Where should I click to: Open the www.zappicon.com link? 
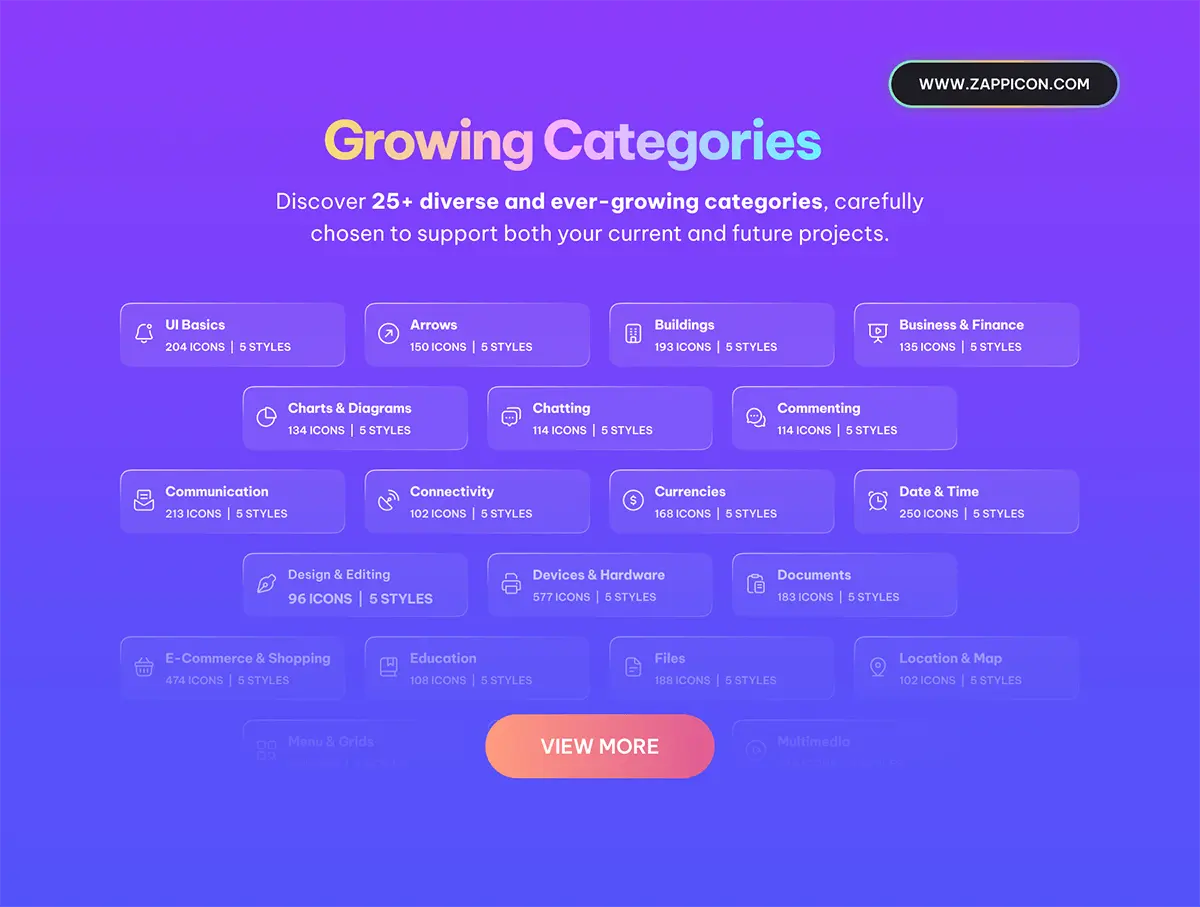[1003, 84]
